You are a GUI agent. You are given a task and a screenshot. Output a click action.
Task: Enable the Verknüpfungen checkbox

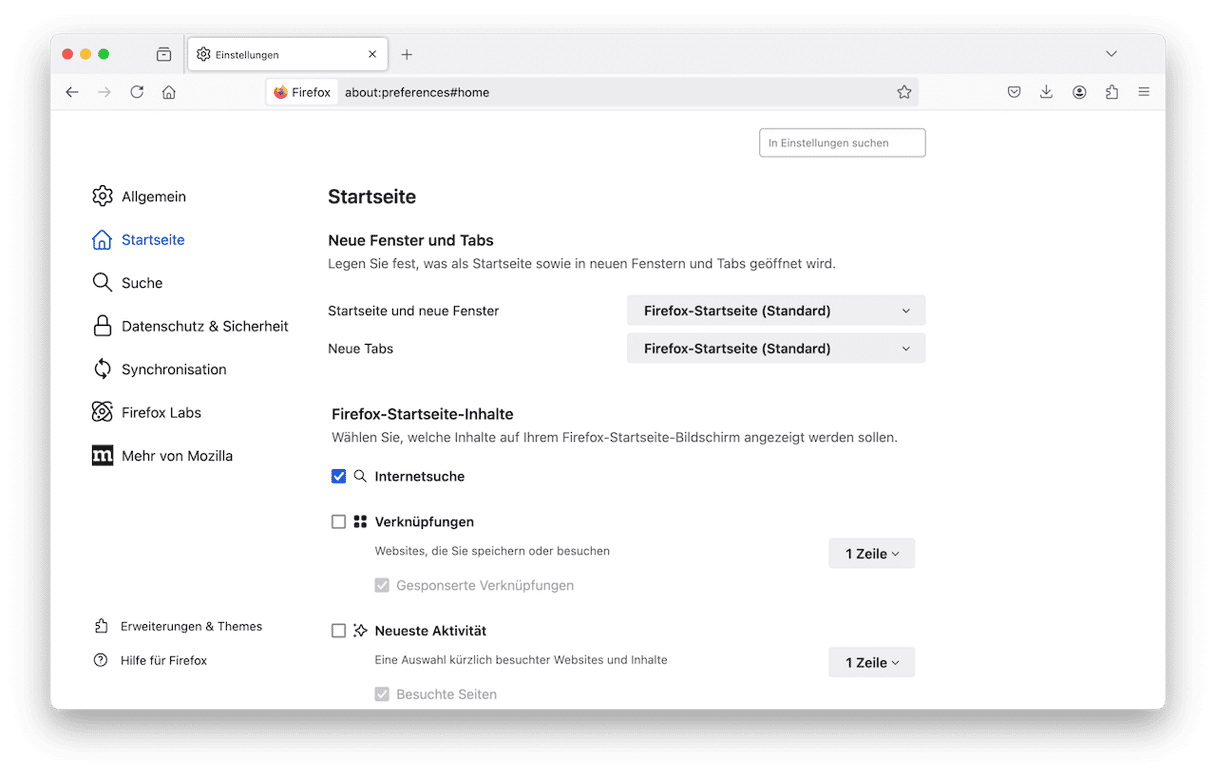(x=339, y=521)
